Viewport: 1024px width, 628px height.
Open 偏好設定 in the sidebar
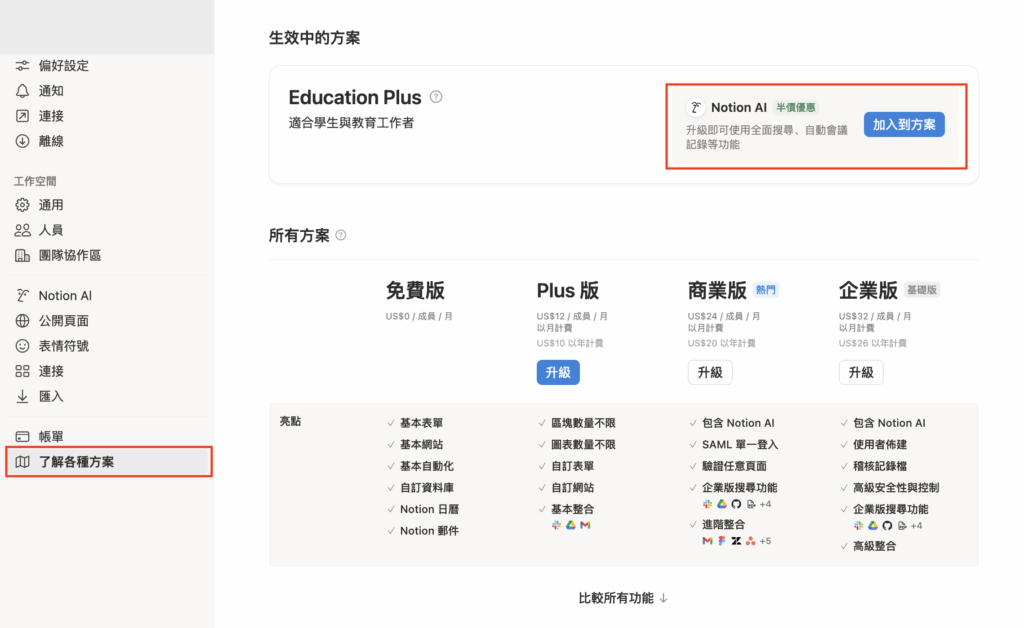pos(63,66)
